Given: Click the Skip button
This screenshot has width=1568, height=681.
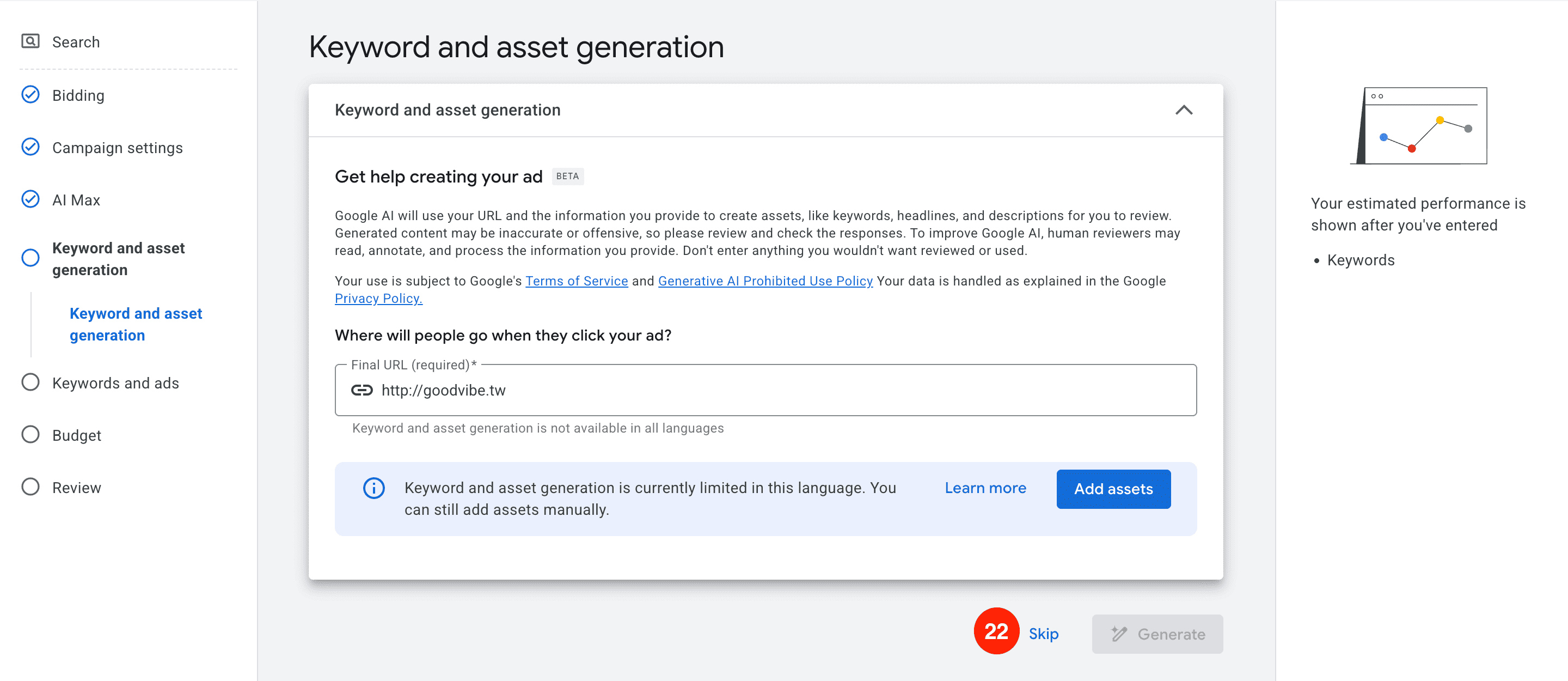Looking at the screenshot, I should coord(1044,634).
